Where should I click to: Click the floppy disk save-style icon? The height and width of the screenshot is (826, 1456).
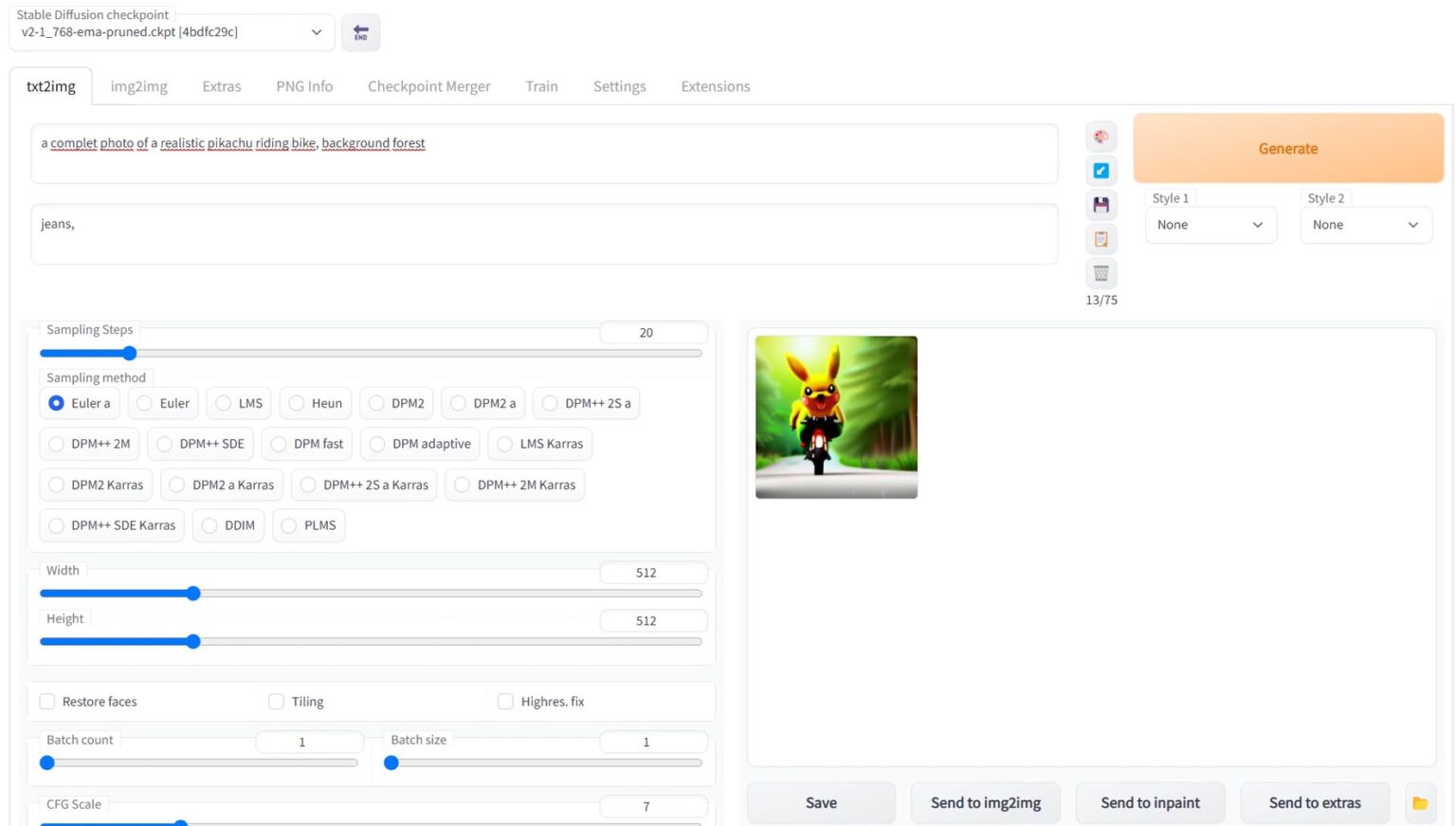click(x=1101, y=205)
